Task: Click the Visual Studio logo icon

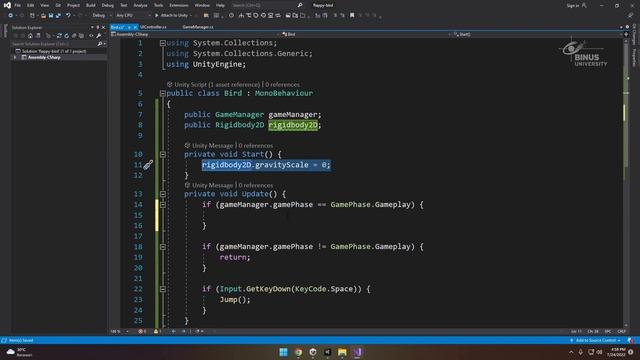Action: pyautogui.click(x=7, y=5)
